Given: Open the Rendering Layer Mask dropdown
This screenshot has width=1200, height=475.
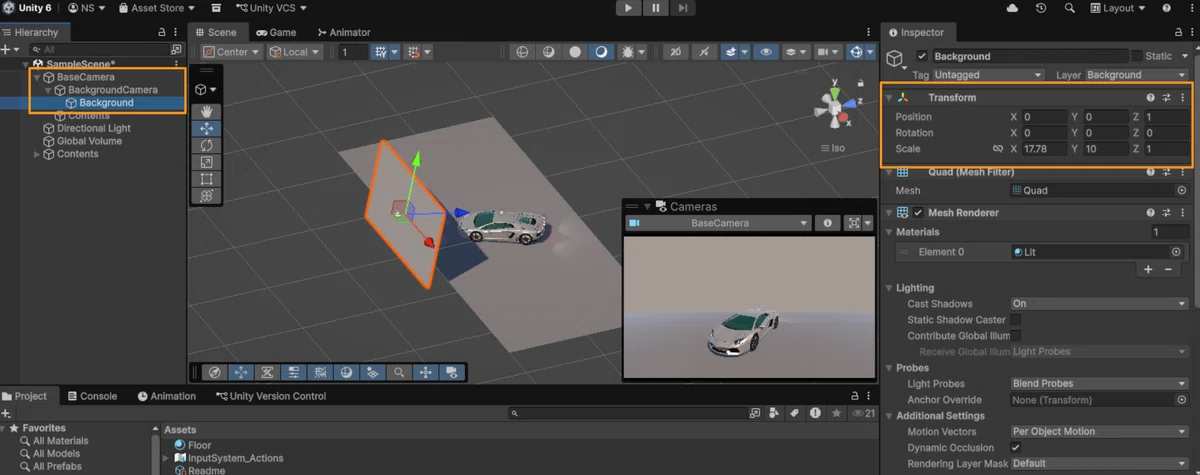Looking at the screenshot, I should (1099, 464).
